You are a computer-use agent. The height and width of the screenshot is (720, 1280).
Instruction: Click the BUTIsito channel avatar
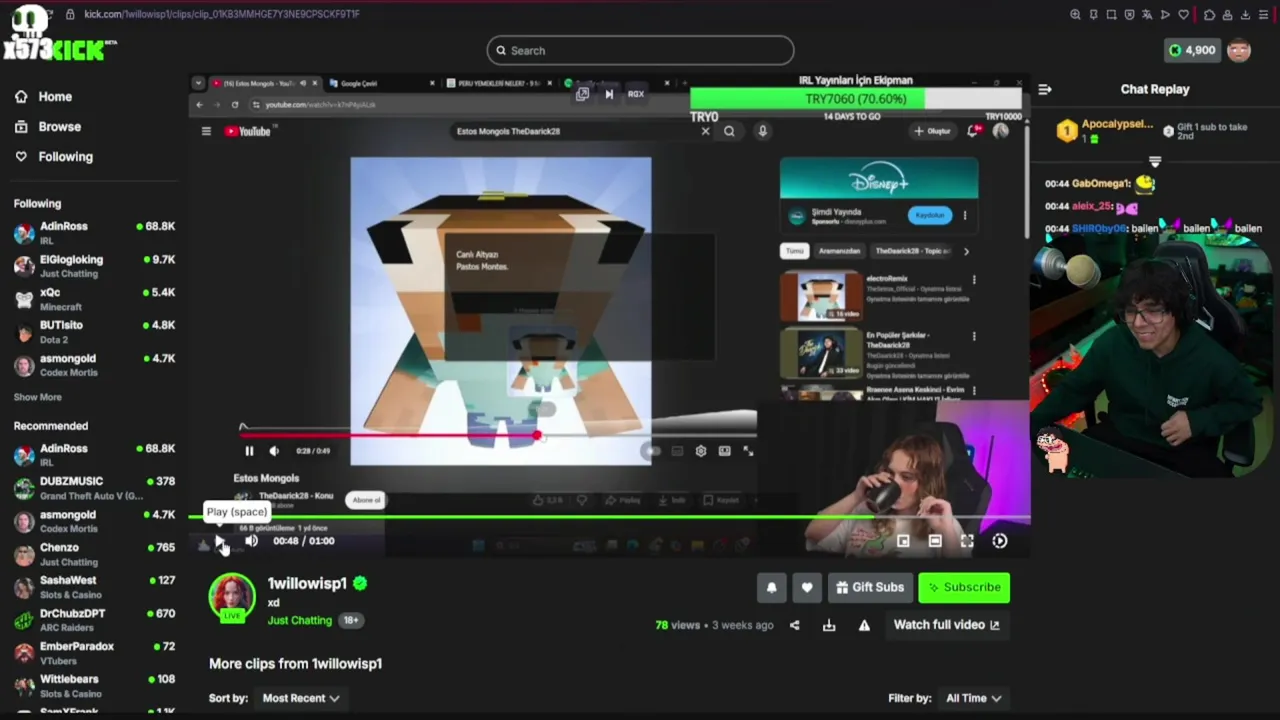[x=24, y=332]
